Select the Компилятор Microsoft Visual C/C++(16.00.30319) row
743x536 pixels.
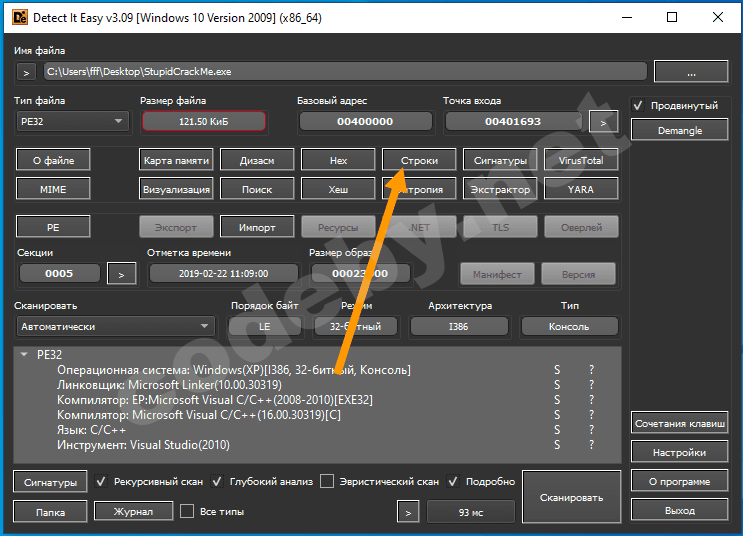tap(317, 415)
